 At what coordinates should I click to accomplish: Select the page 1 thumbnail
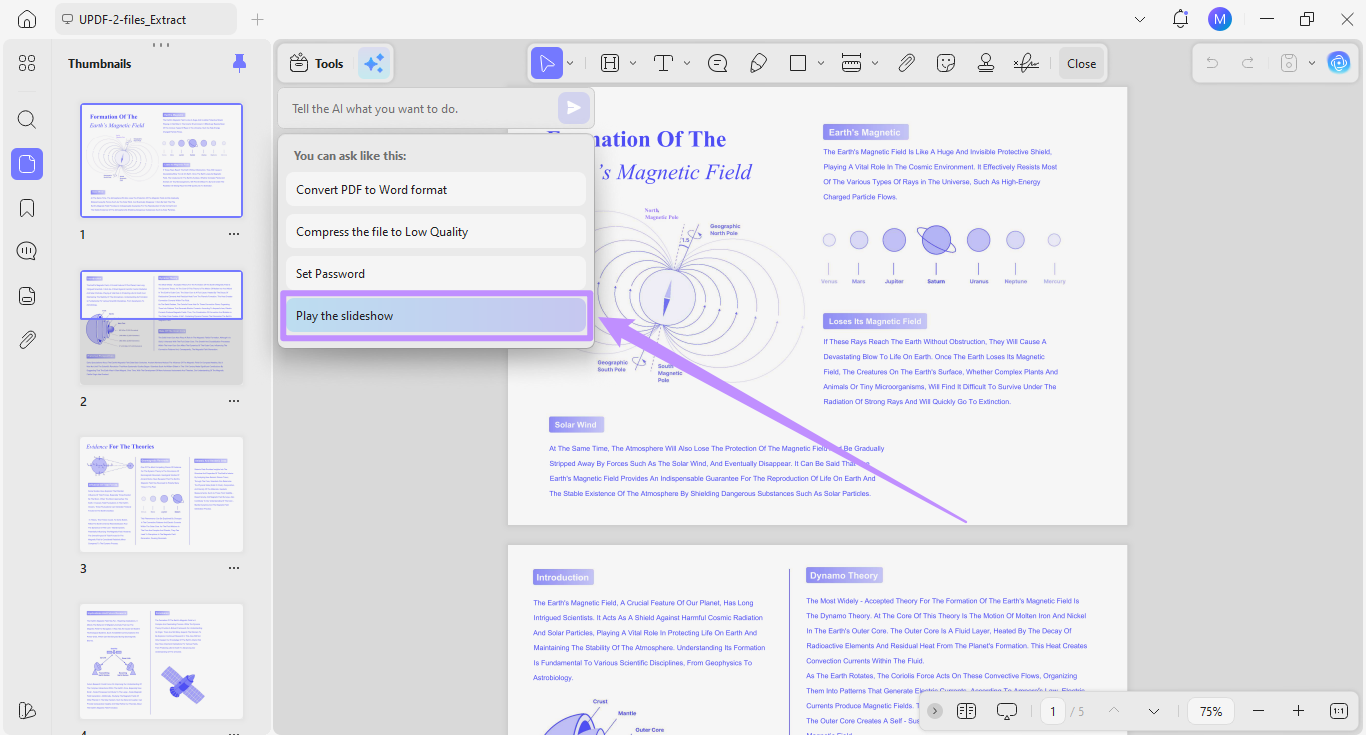[161, 161]
